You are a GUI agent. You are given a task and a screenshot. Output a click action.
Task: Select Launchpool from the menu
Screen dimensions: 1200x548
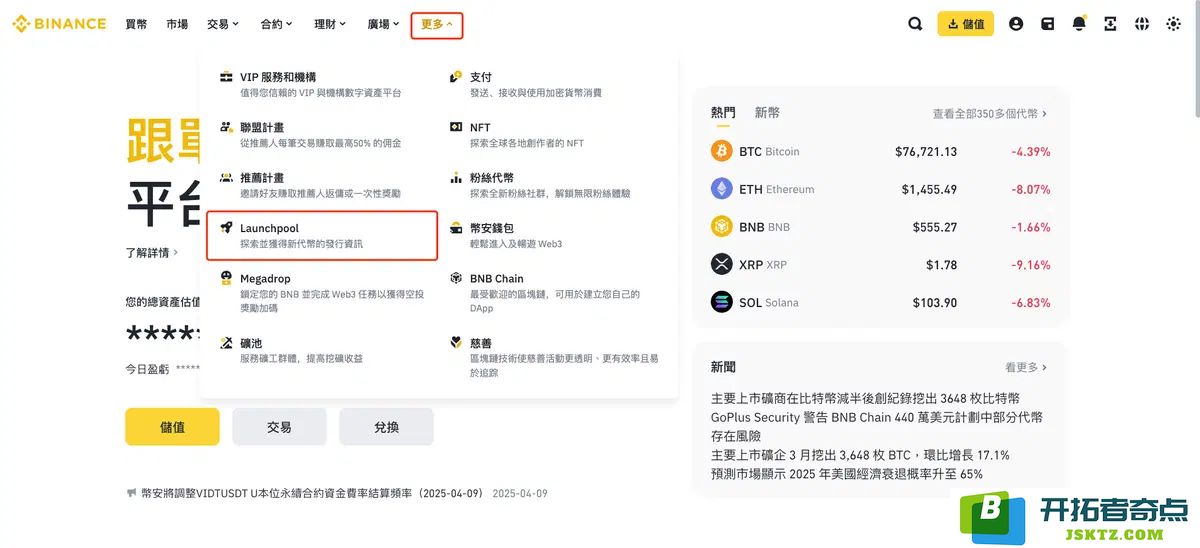(x=322, y=235)
